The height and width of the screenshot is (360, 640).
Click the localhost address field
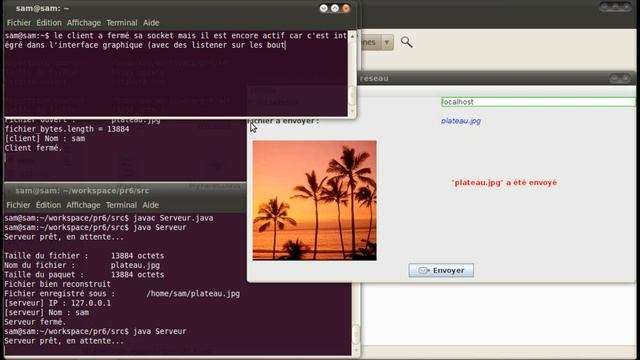tap(538, 102)
